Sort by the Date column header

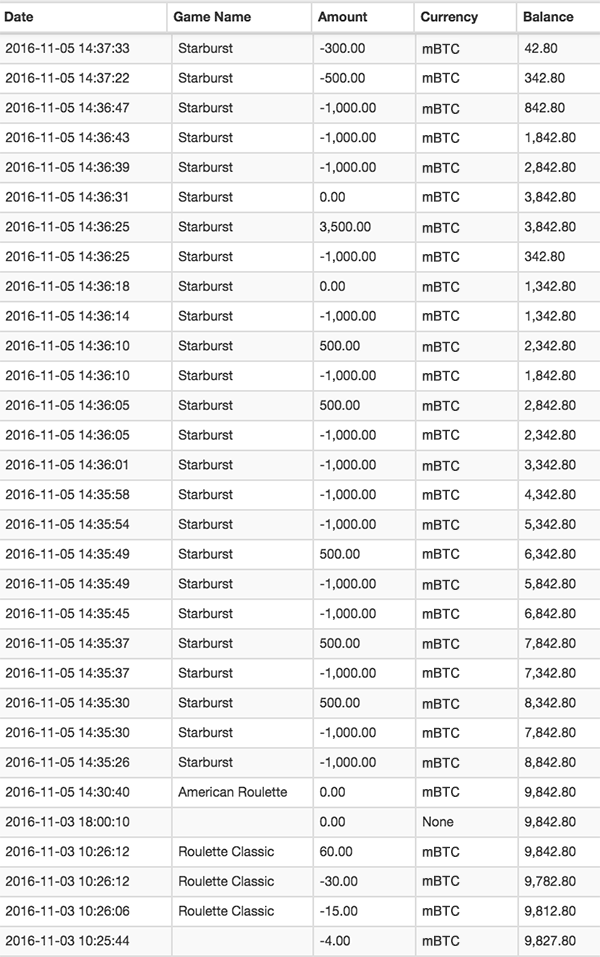(x=19, y=17)
